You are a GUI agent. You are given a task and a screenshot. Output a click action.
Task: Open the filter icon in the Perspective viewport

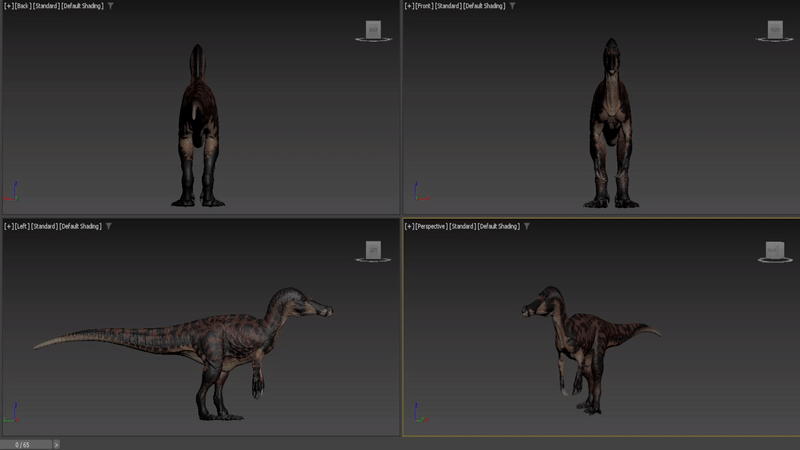click(x=527, y=227)
